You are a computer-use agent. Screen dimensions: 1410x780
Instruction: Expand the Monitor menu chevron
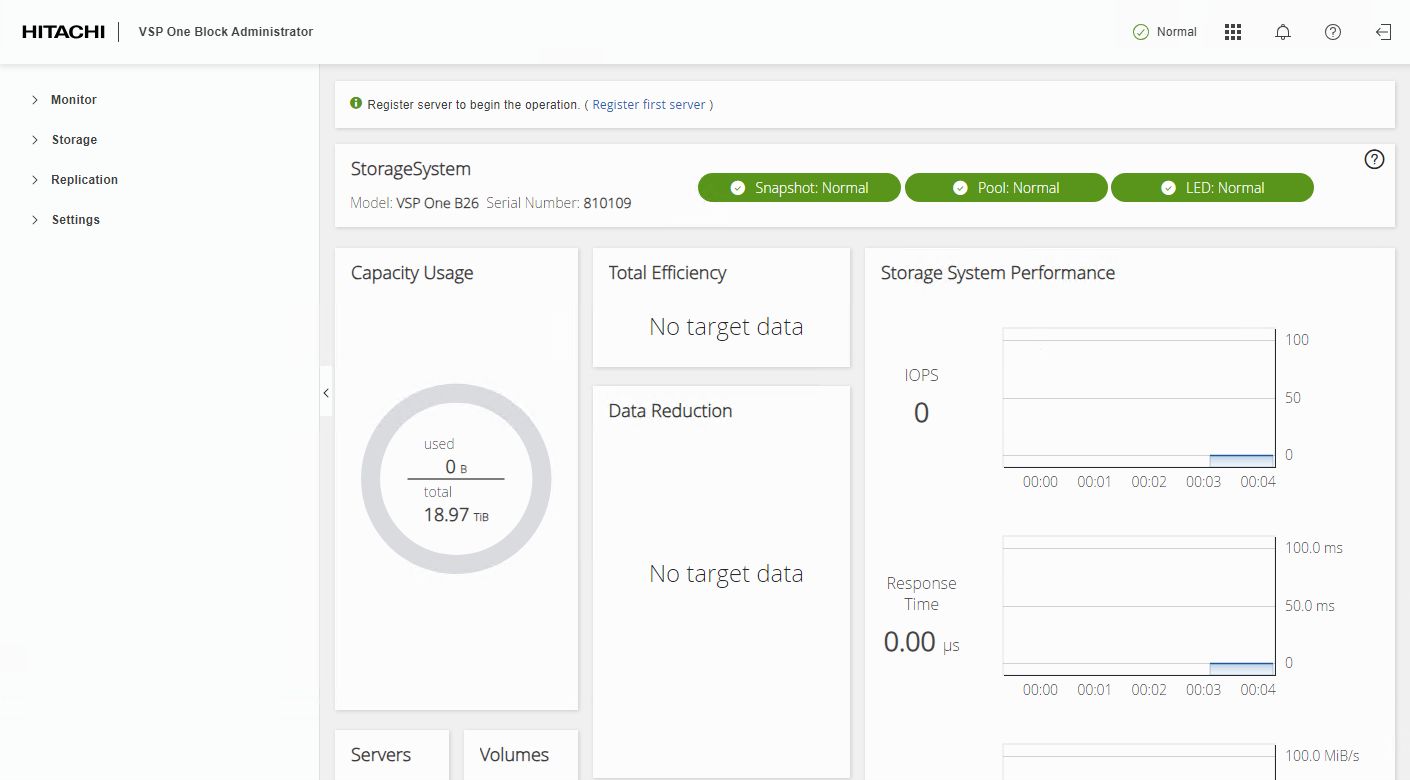pos(35,100)
